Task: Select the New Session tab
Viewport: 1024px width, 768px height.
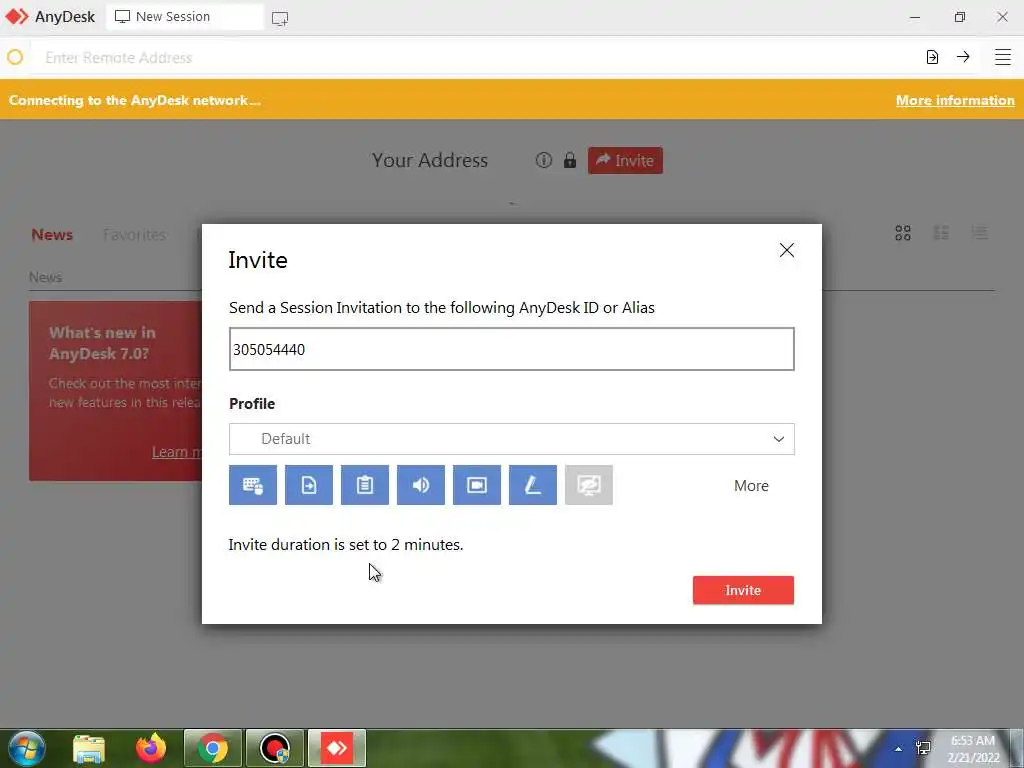Action: pyautogui.click(x=185, y=17)
